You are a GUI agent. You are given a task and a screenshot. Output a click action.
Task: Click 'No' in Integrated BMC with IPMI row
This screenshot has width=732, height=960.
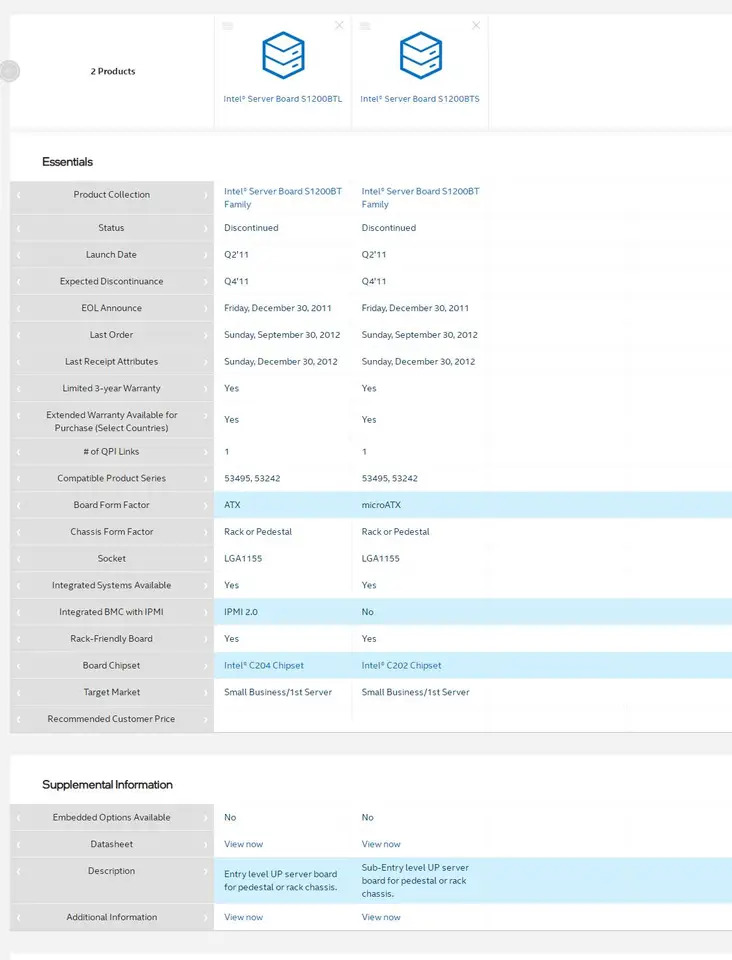367,612
